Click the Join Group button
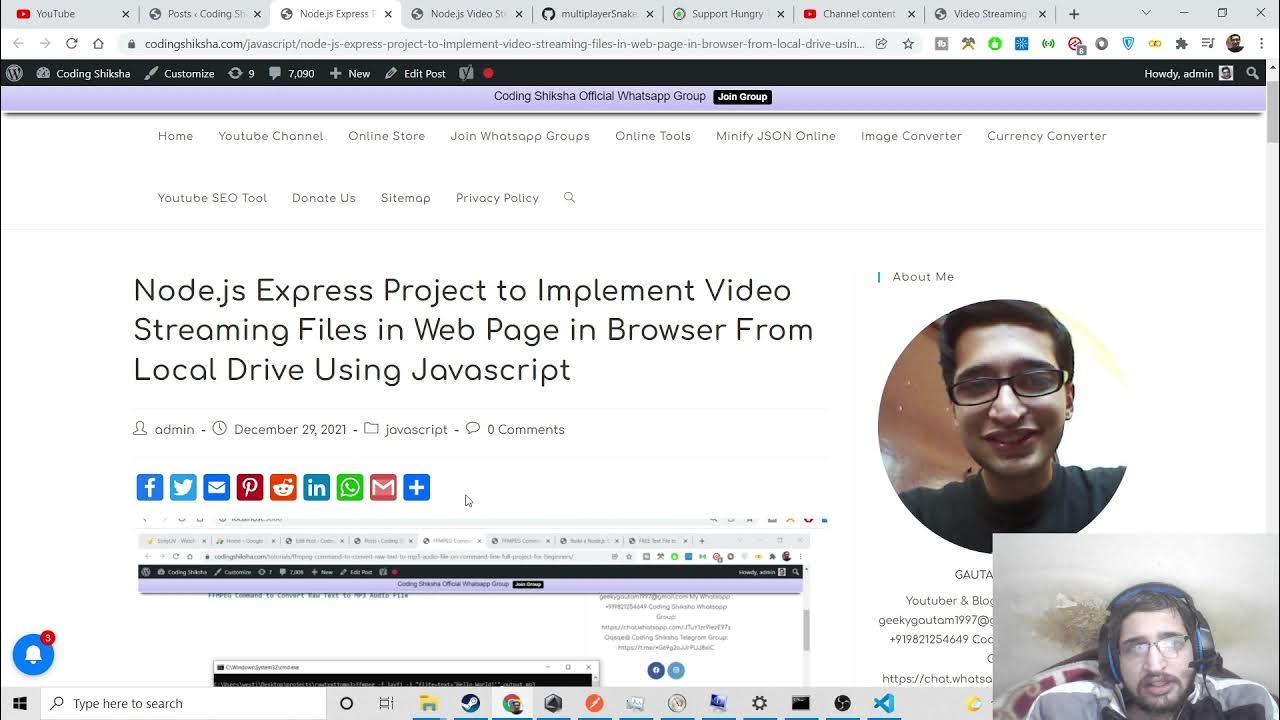1280x720 pixels. 742,97
